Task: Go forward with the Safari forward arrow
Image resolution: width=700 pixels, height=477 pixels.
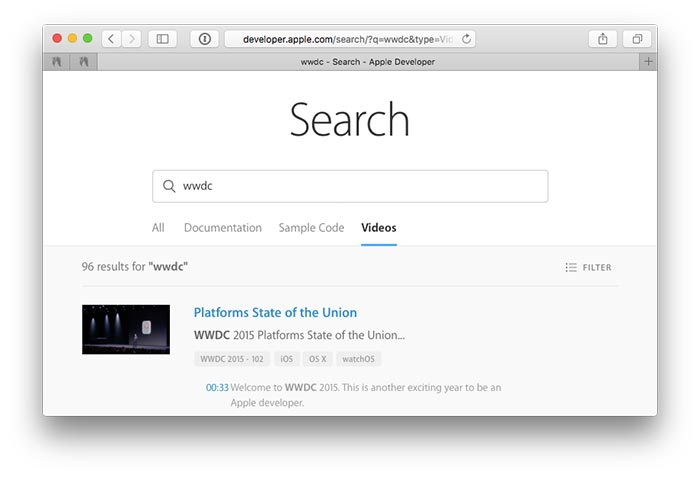Action: click(131, 39)
